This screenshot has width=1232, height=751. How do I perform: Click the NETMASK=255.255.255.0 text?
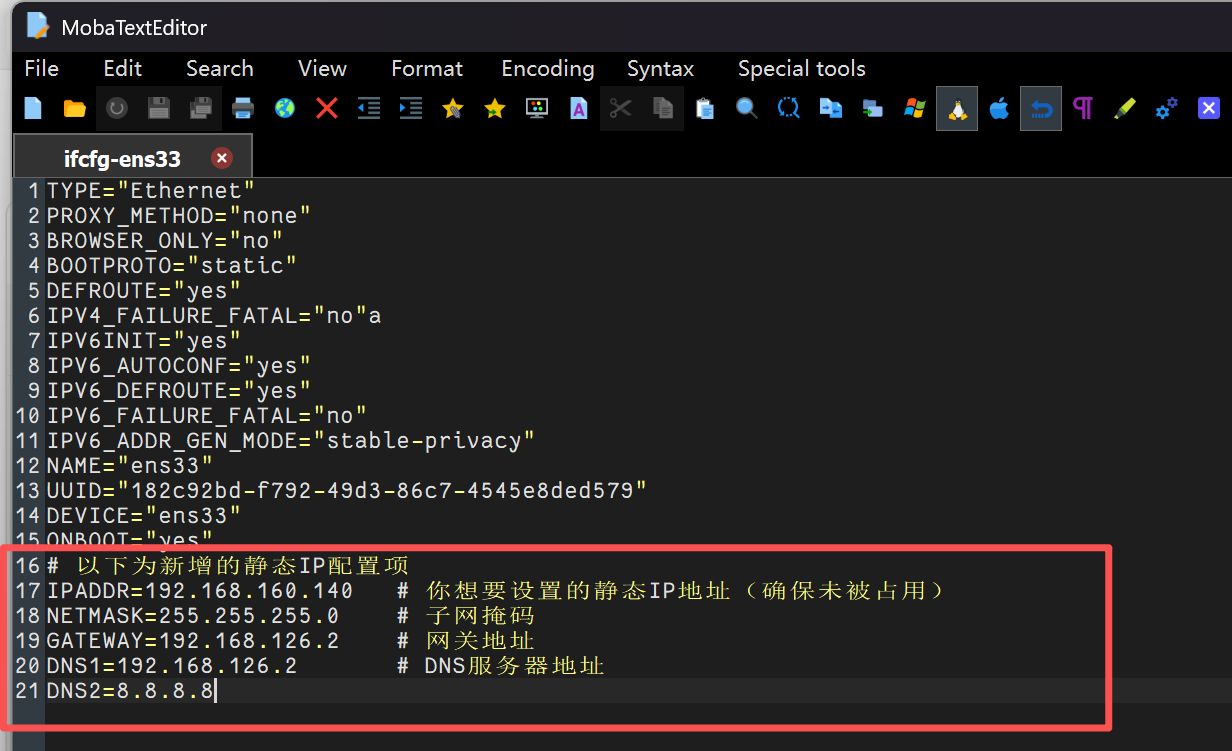[193, 615]
